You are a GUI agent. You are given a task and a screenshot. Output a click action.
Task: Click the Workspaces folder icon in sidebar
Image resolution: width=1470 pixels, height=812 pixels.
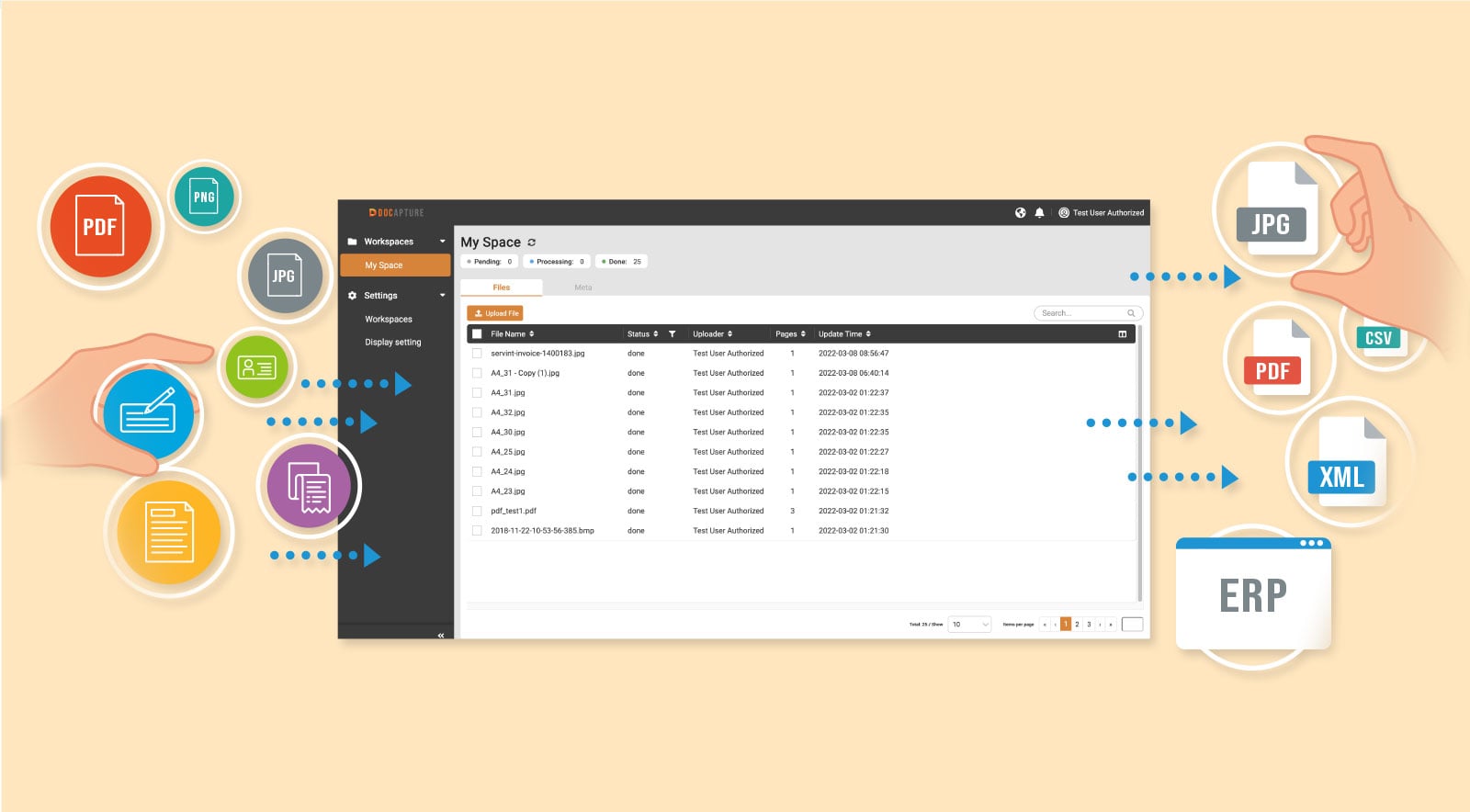coord(352,242)
